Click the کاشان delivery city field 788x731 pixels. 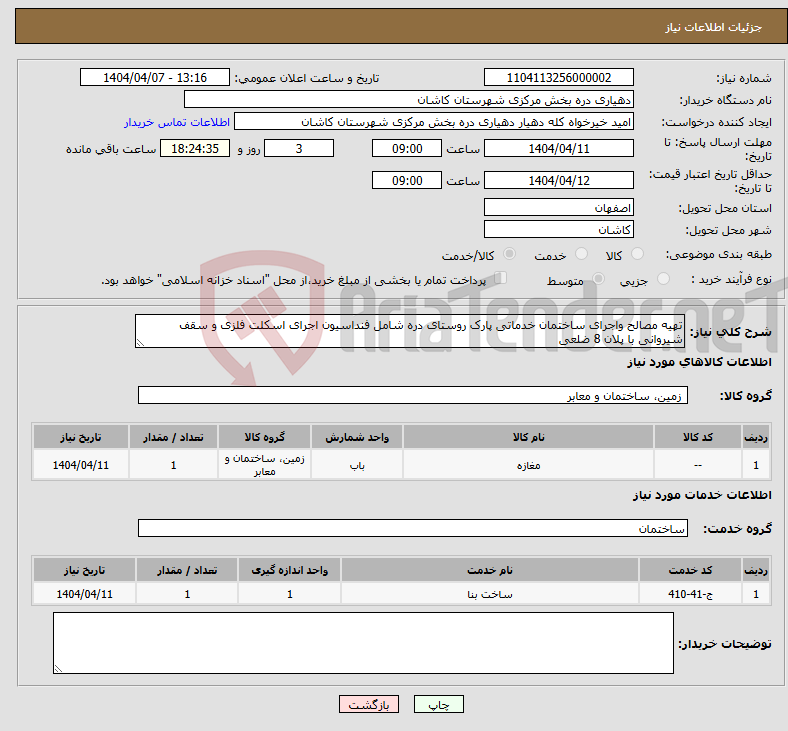558,229
